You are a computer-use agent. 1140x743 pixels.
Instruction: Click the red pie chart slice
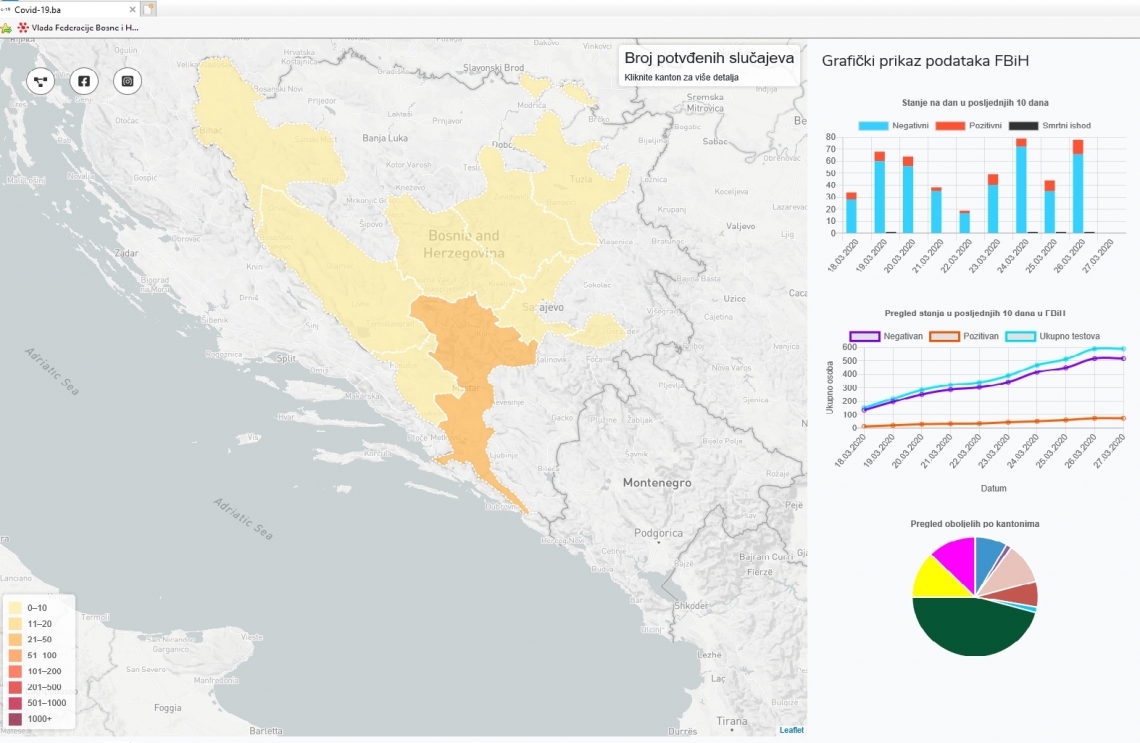tap(1018, 595)
